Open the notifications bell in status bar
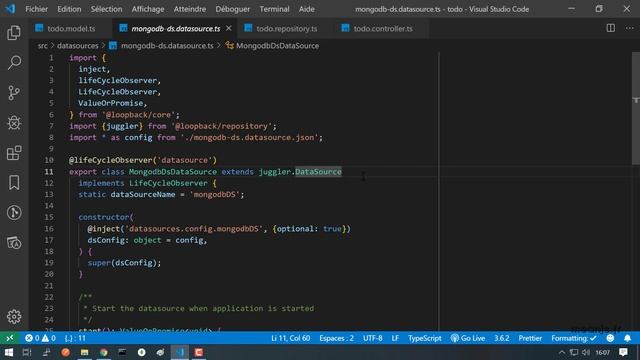 pyautogui.click(x=627, y=338)
